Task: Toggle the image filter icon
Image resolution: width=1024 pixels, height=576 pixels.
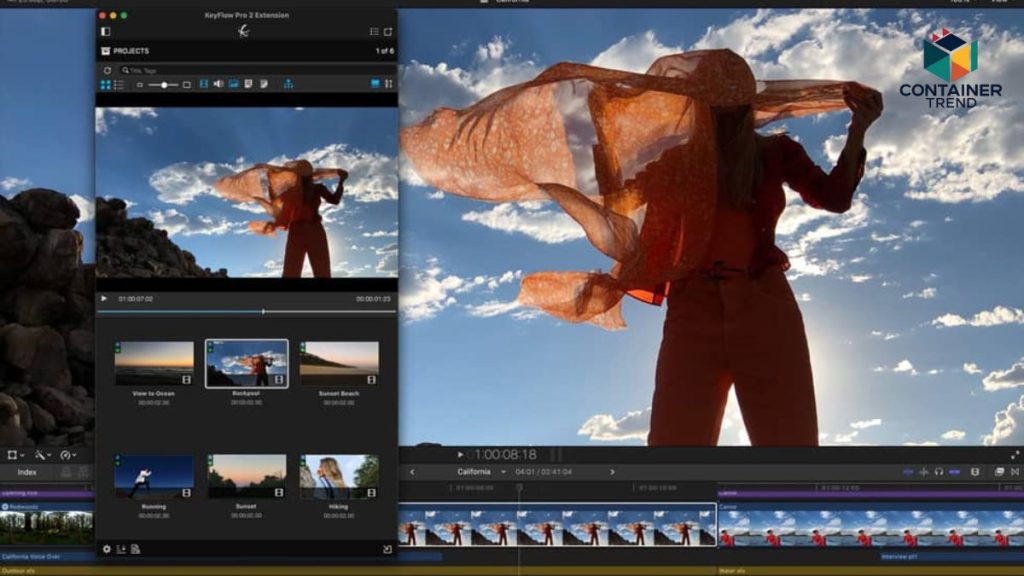Action: click(x=233, y=84)
